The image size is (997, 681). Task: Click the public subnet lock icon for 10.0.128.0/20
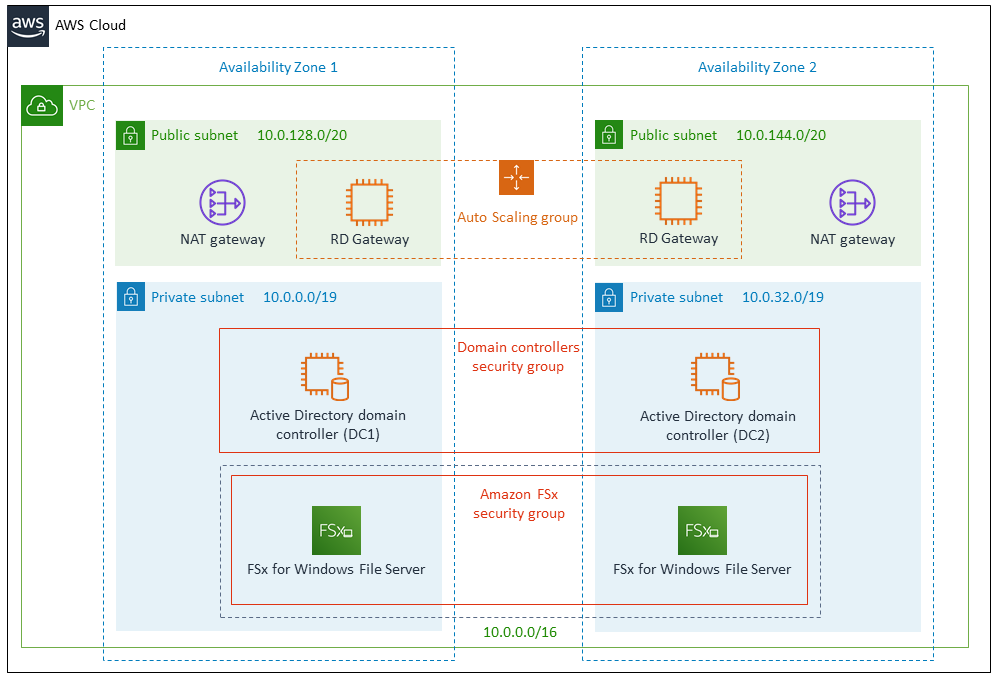pos(130,135)
